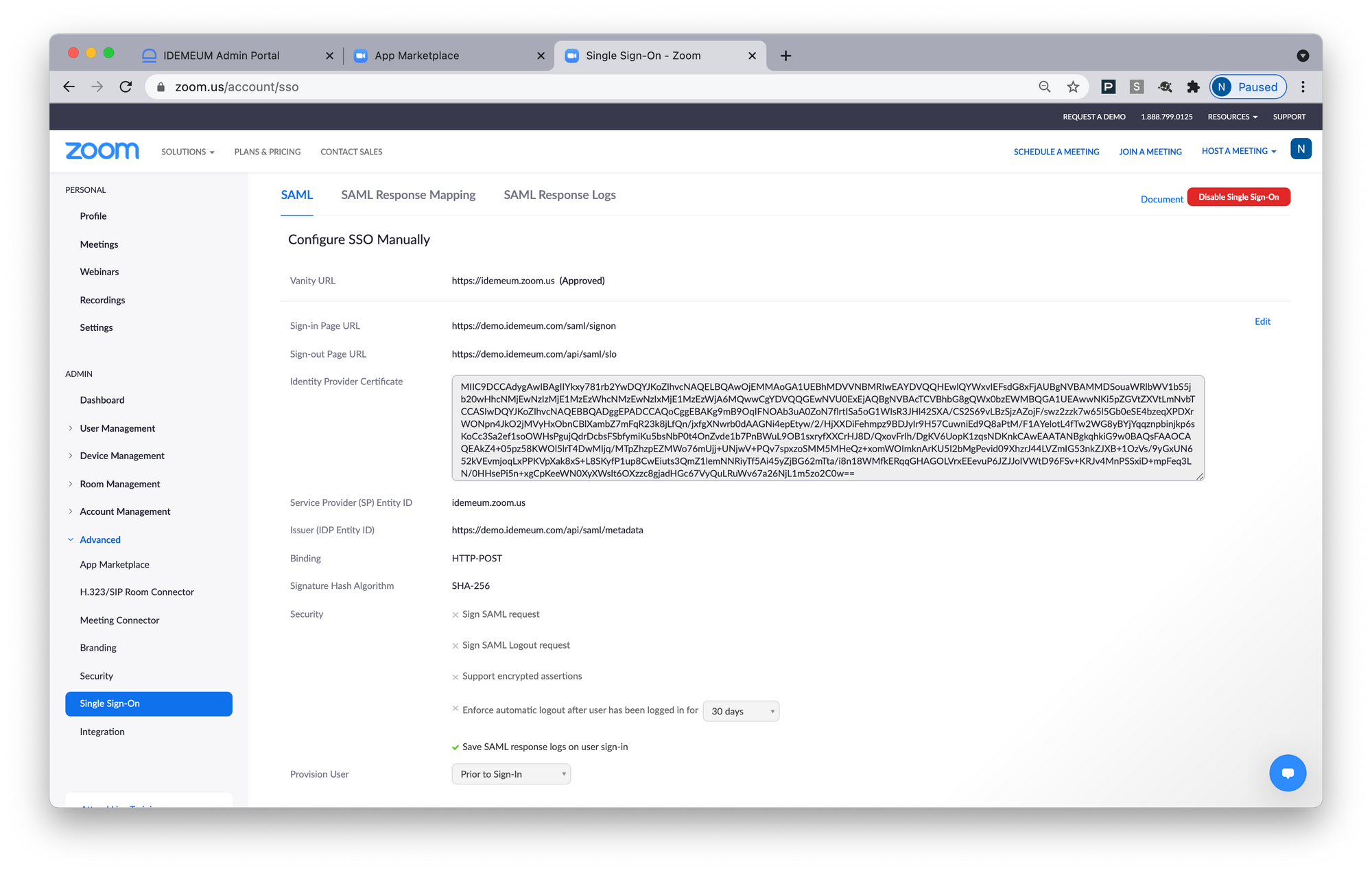Select Single Sign-On in sidebar
Viewport: 1372px width, 873px height.
149,703
